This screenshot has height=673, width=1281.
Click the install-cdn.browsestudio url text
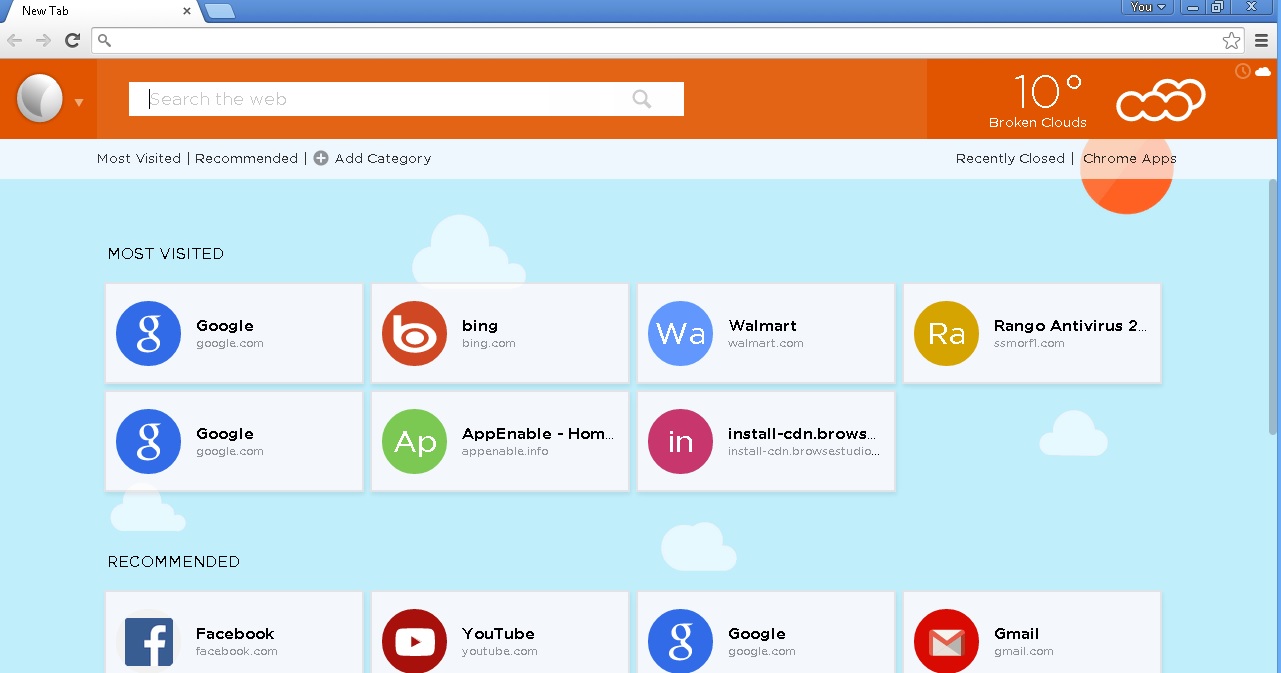tap(805, 451)
